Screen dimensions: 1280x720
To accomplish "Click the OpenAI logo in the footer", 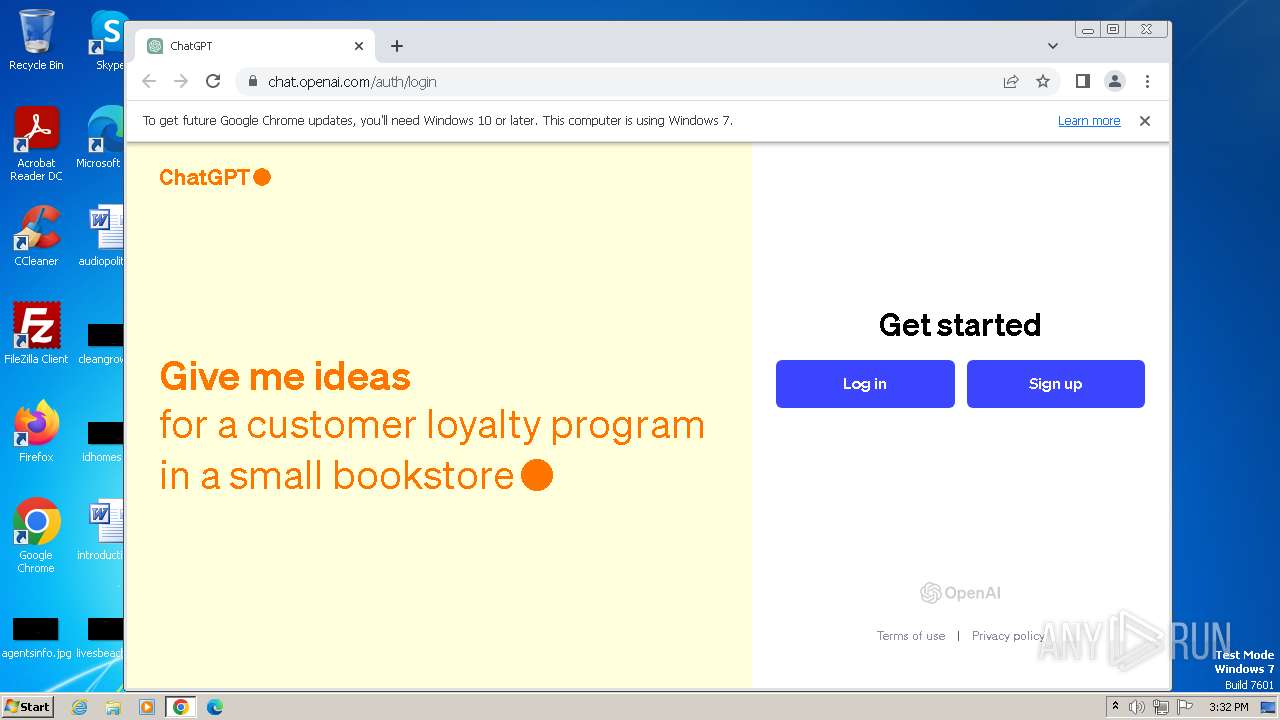I will (x=960, y=593).
